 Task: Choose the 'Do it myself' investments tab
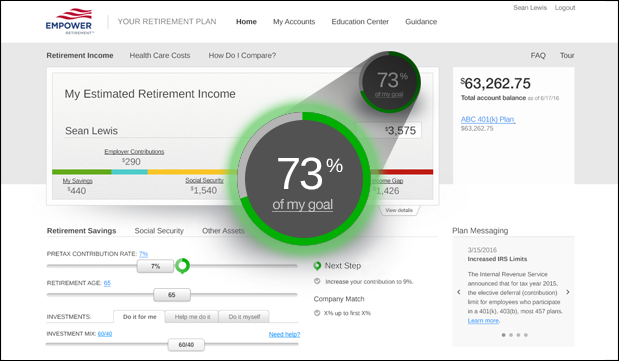click(x=244, y=317)
